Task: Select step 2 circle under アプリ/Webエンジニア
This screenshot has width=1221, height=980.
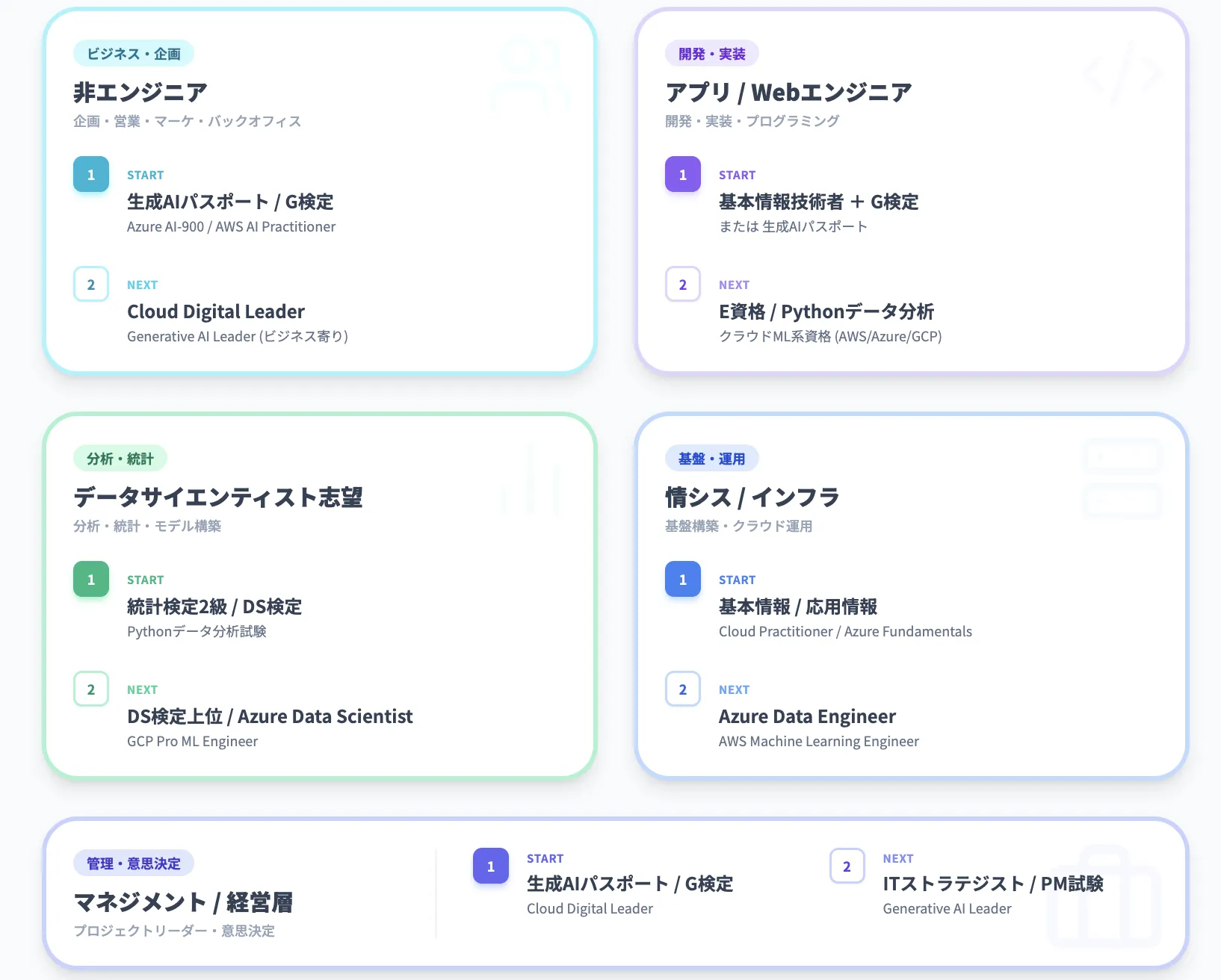Action: [x=682, y=284]
